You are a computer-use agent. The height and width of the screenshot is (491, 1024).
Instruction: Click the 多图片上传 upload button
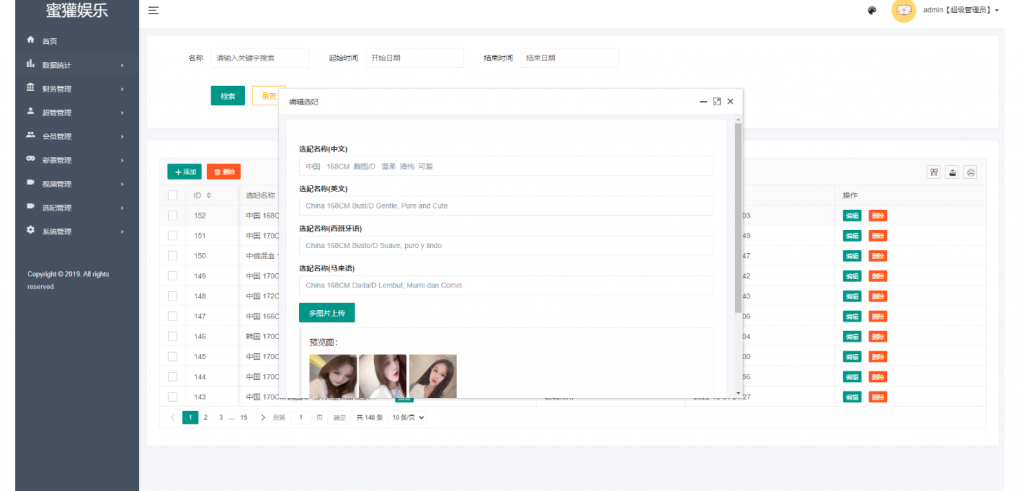(x=326, y=313)
